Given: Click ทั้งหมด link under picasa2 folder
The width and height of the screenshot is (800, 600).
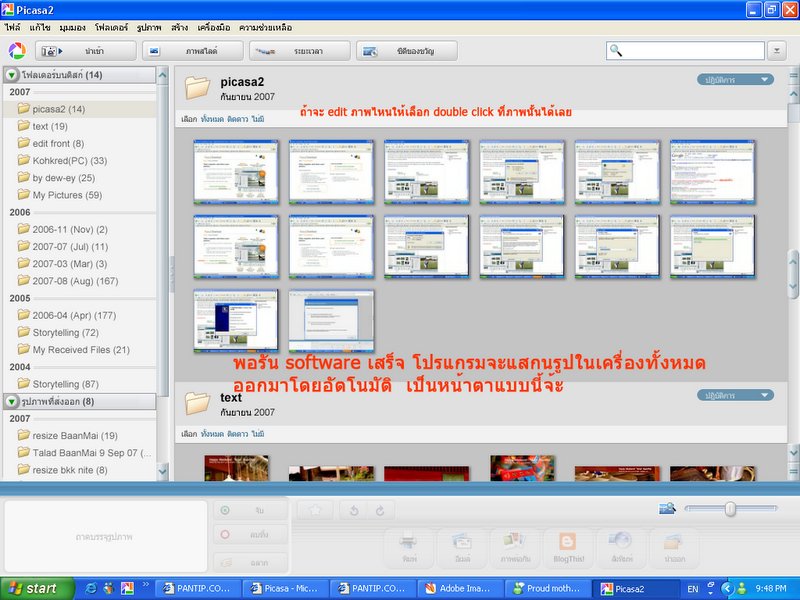Looking at the screenshot, I should [x=212, y=119].
